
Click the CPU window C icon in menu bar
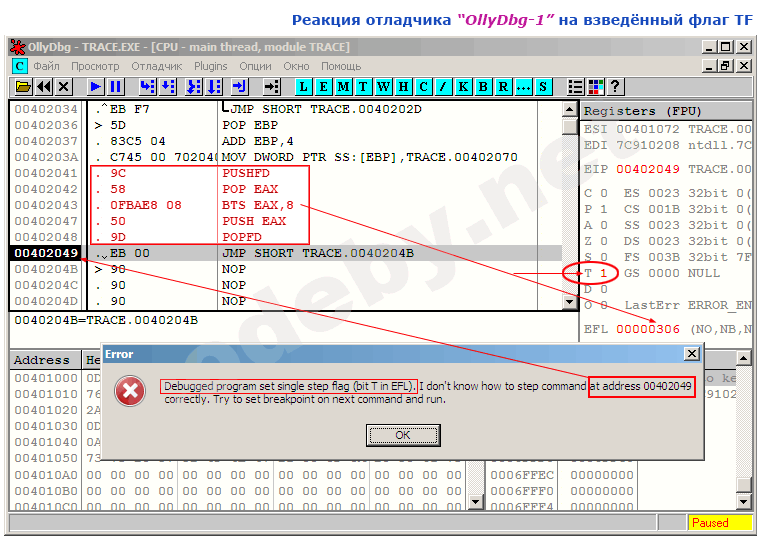[19, 66]
